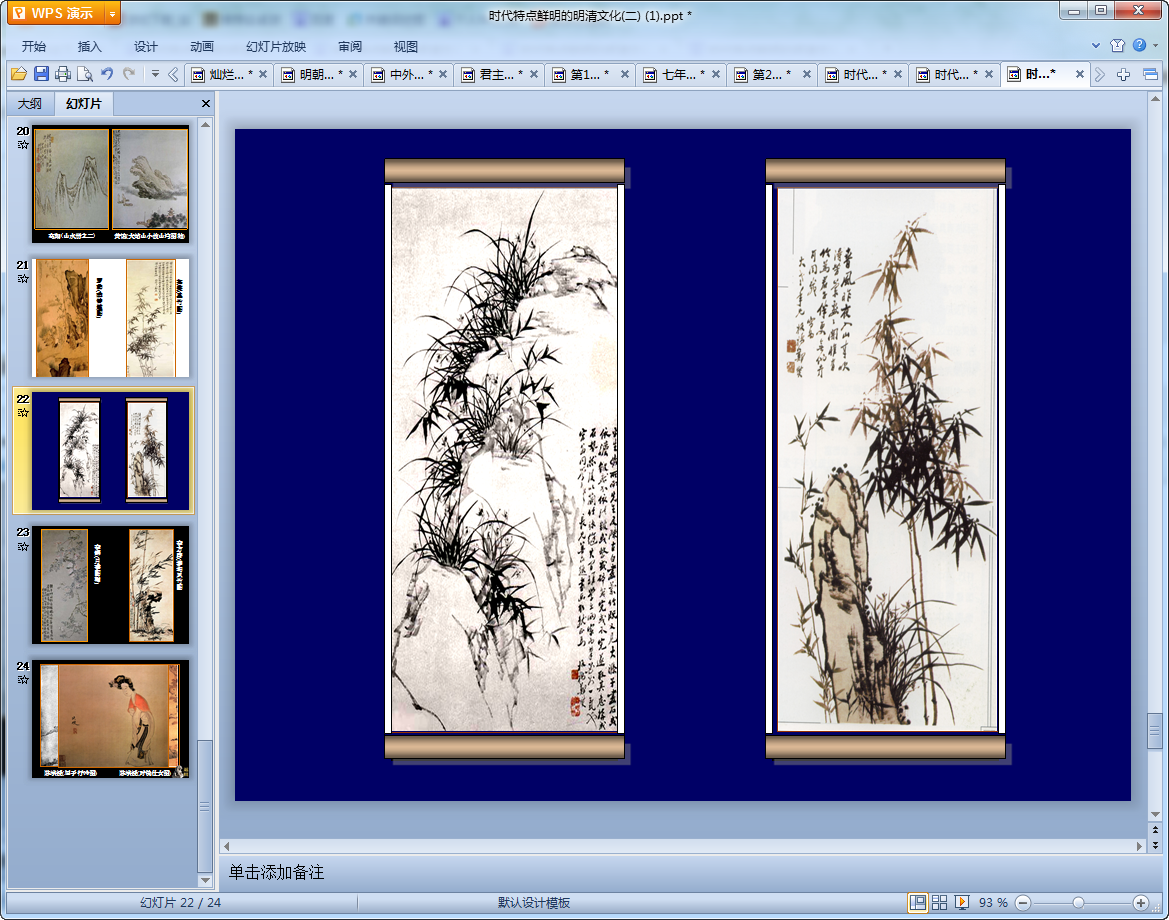Open the 审阅 menu tab
Image resolution: width=1169 pixels, height=920 pixels.
tap(350, 46)
